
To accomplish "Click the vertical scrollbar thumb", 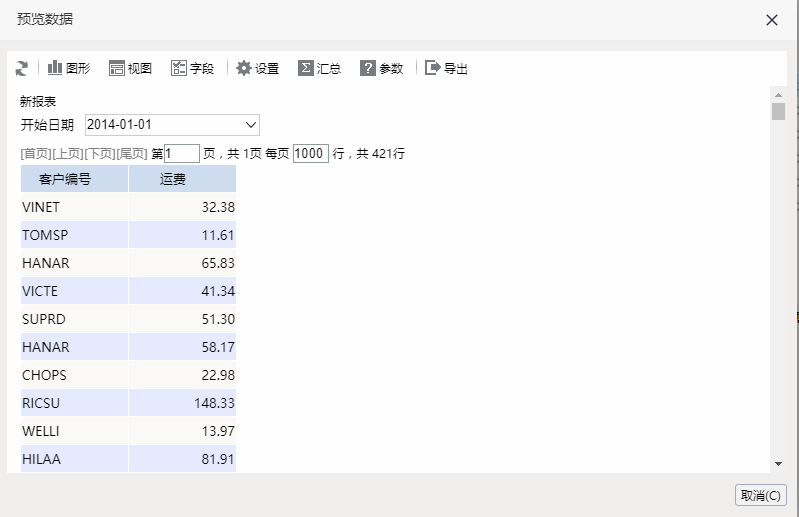I will 778,112.
